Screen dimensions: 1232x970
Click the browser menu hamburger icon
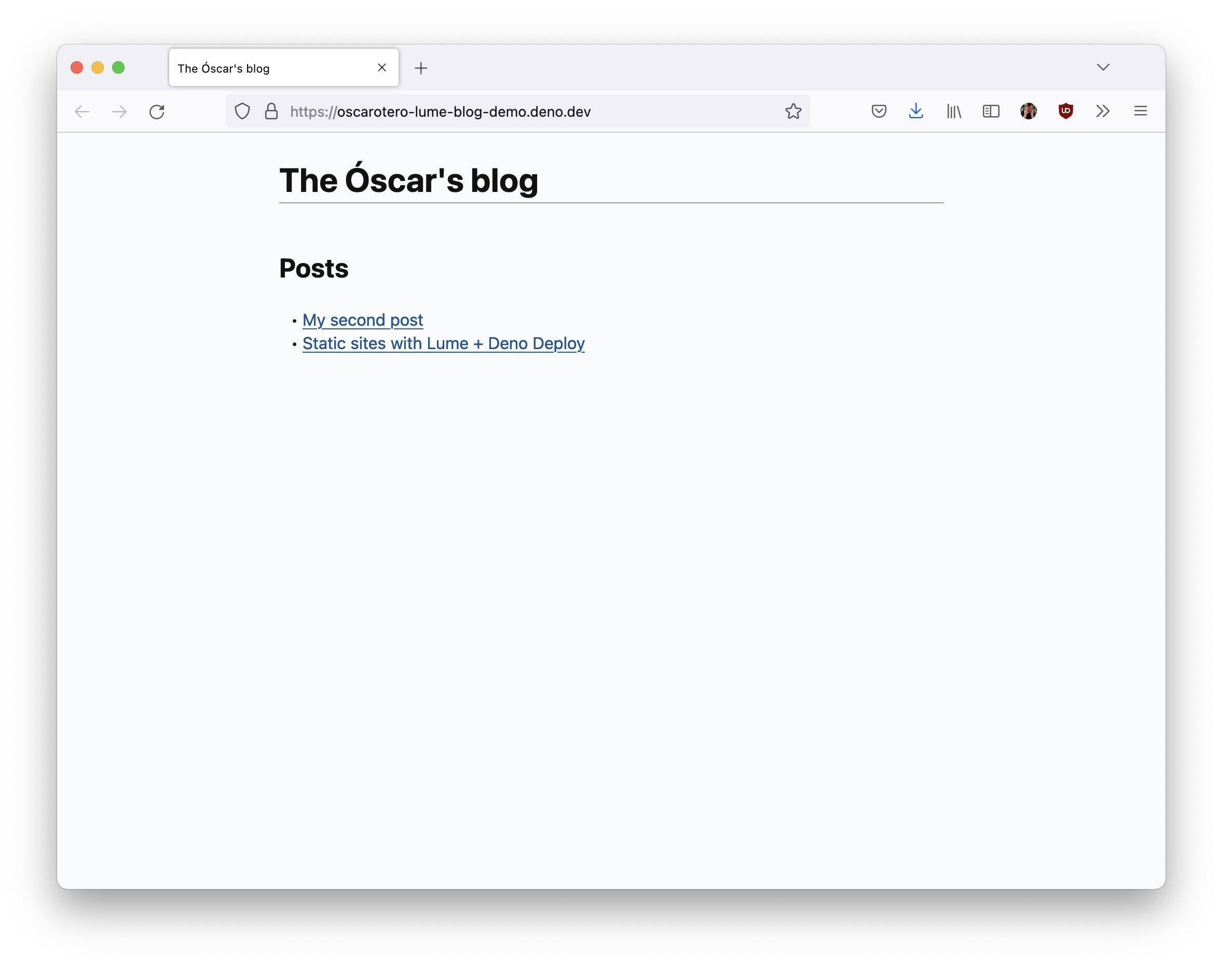1140,111
